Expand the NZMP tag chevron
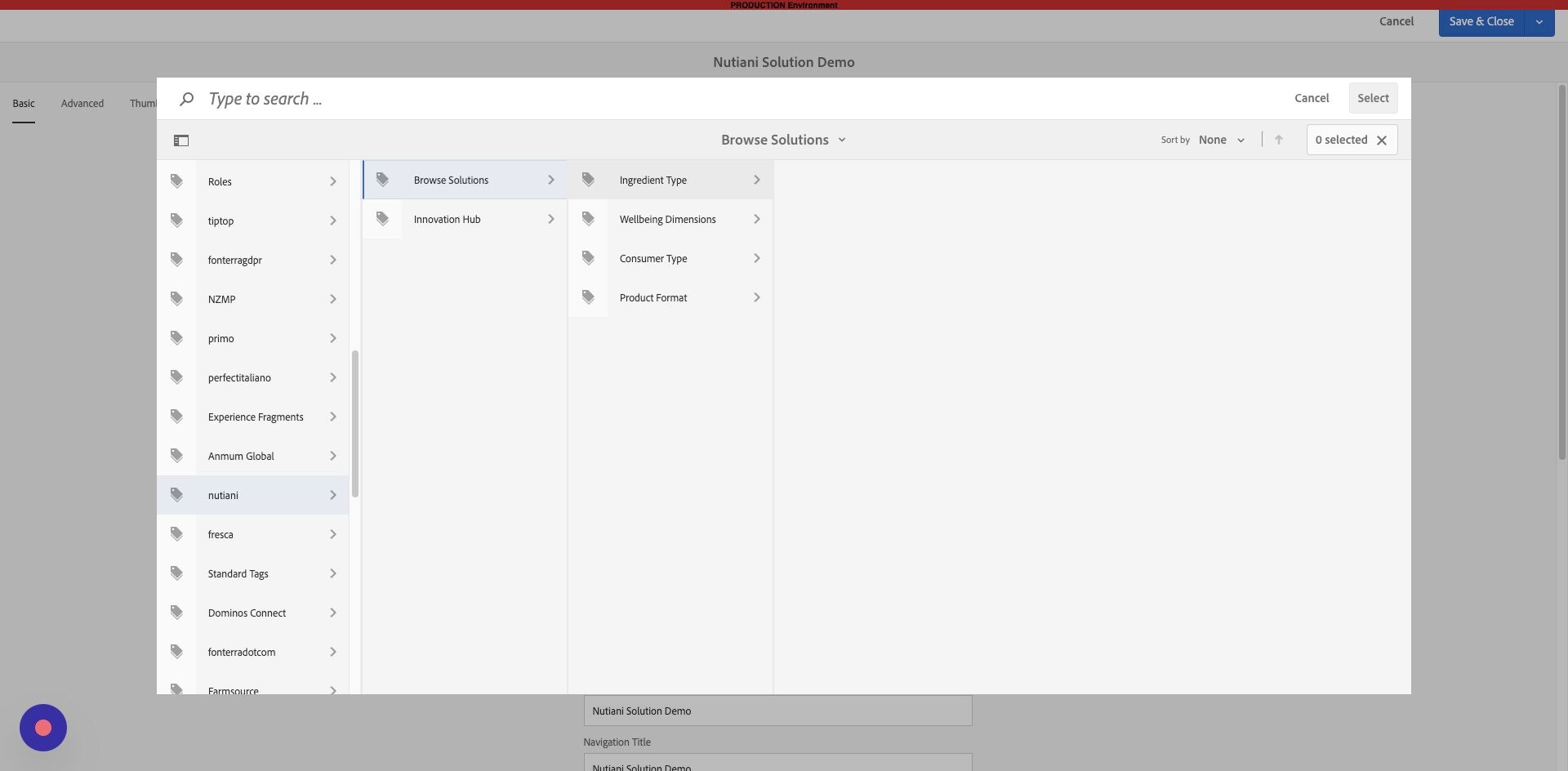This screenshot has height=771, width=1568. click(x=333, y=299)
